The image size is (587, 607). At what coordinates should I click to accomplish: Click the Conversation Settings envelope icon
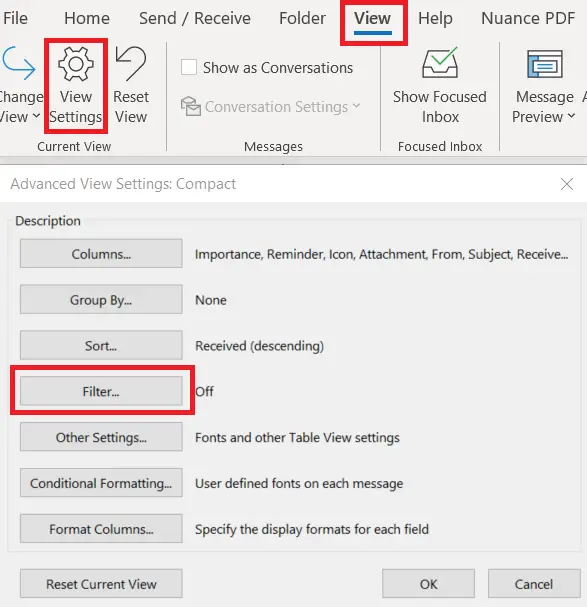(191, 106)
